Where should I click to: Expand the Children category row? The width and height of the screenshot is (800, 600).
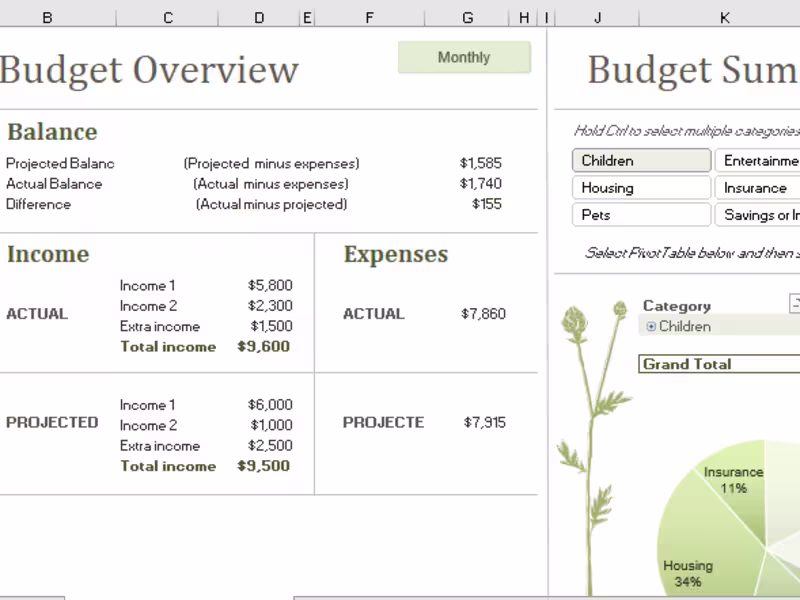coord(651,327)
